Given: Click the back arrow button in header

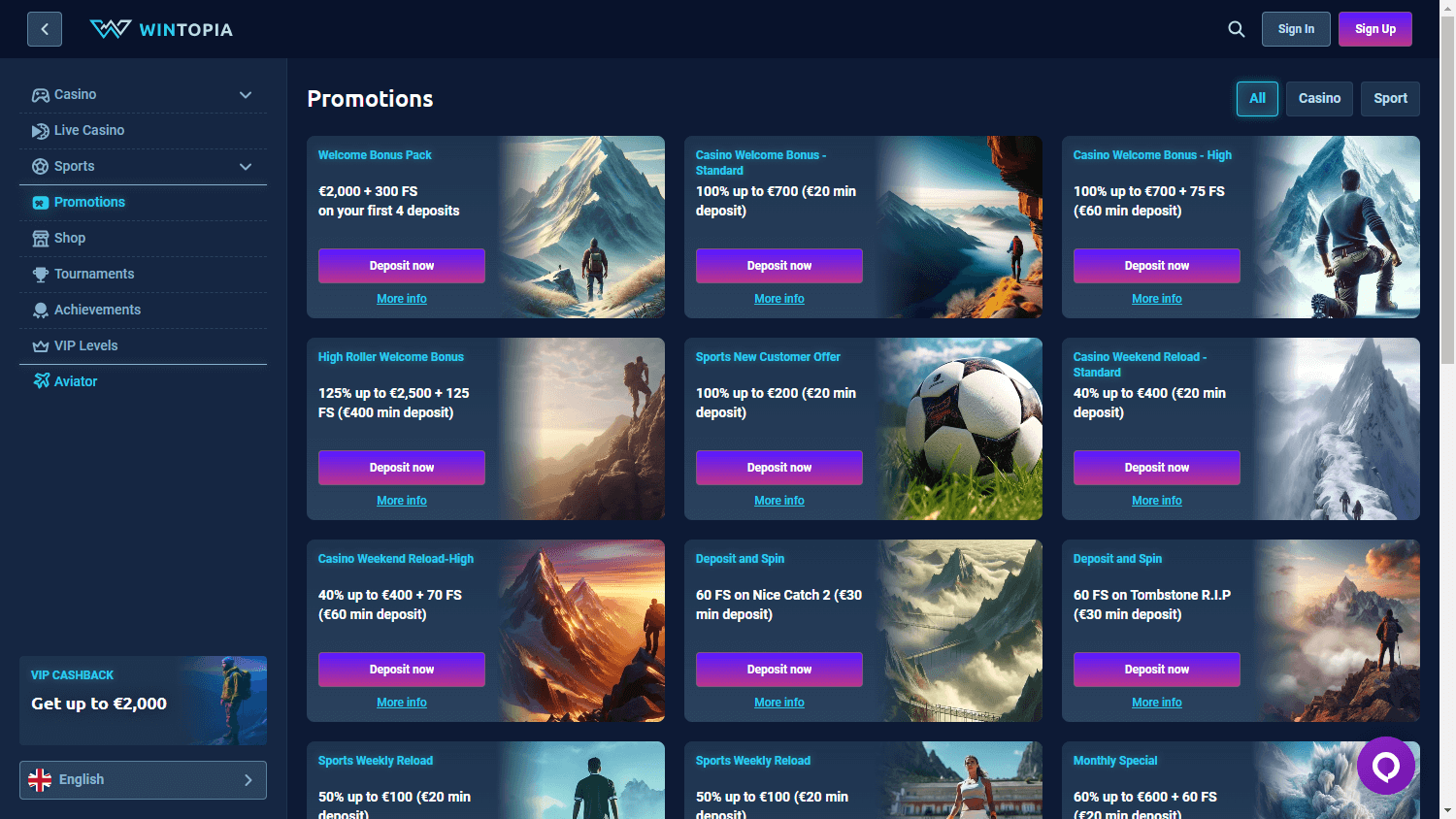Looking at the screenshot, I should (45, 29).
